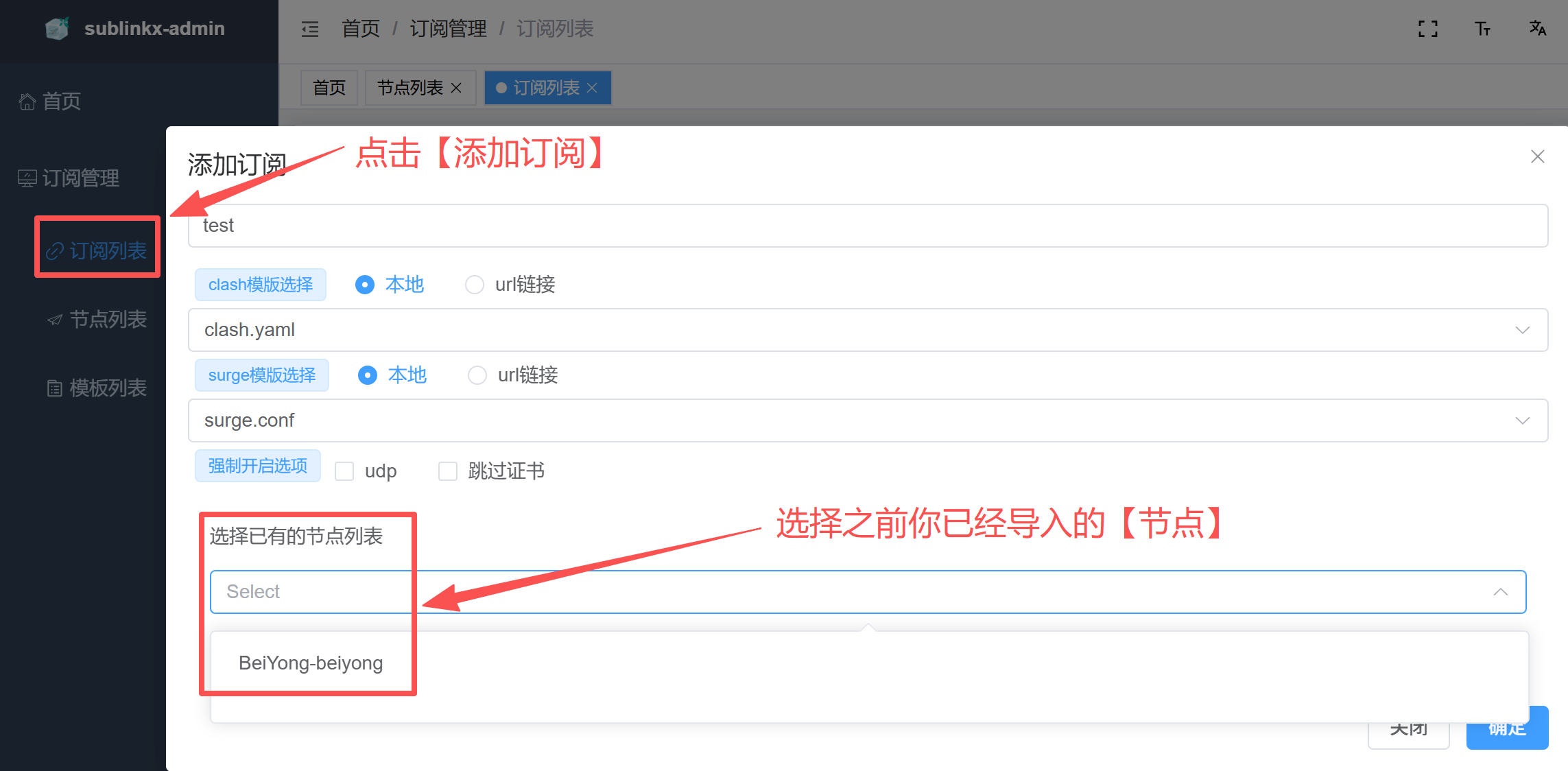Viewport: 1568px width, 771px height.
Task: Open 模板列表 in the sidebar
Action: point(108,388)
